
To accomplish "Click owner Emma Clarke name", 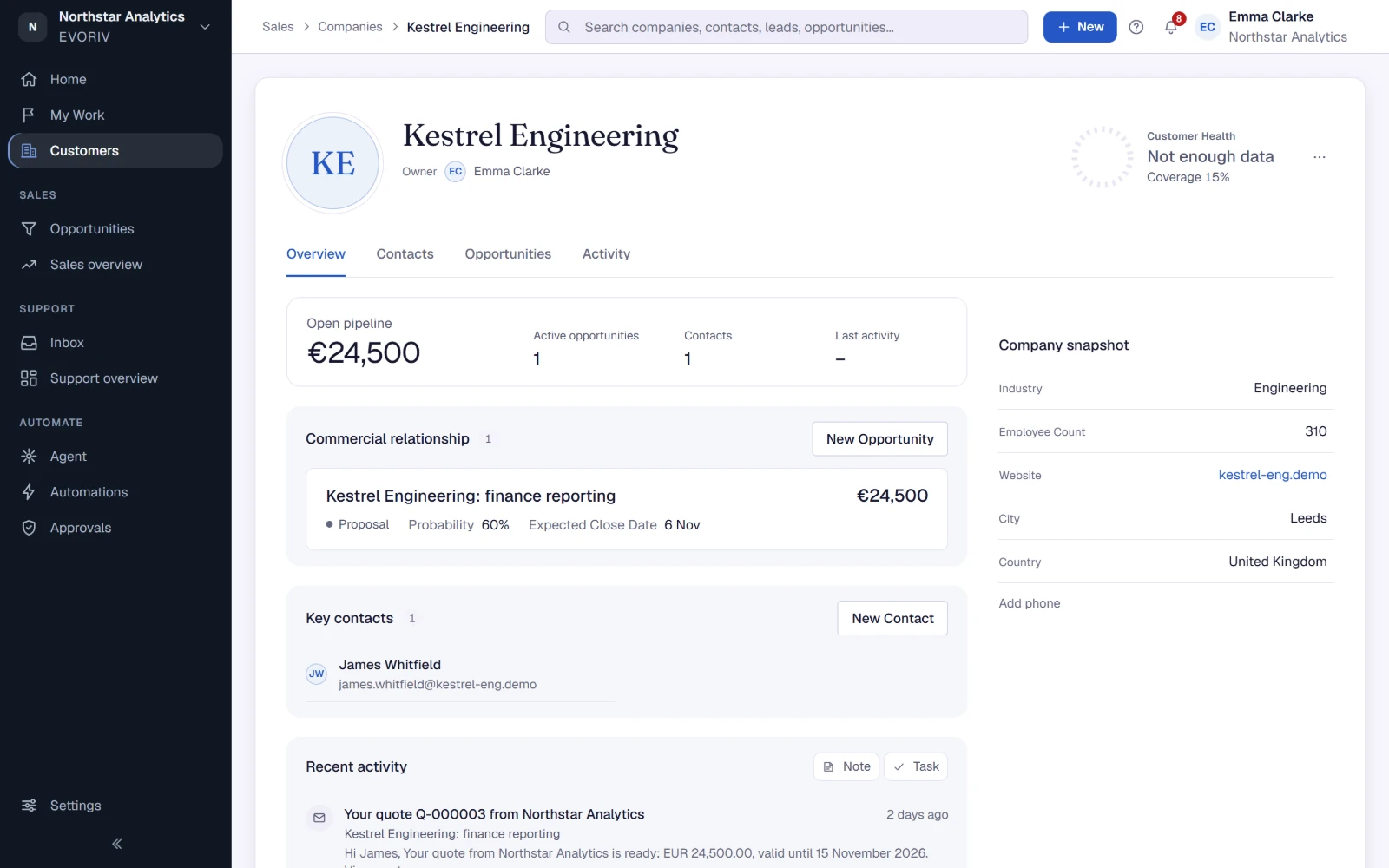I will click(x=511, y=171).
